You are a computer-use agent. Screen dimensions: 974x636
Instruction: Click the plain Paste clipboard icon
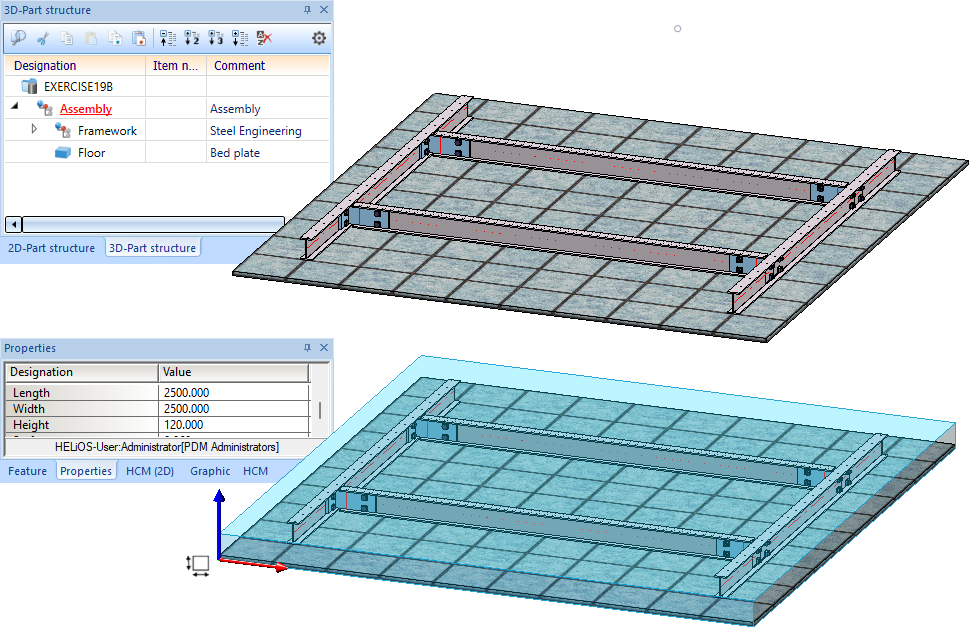(91, 39)
